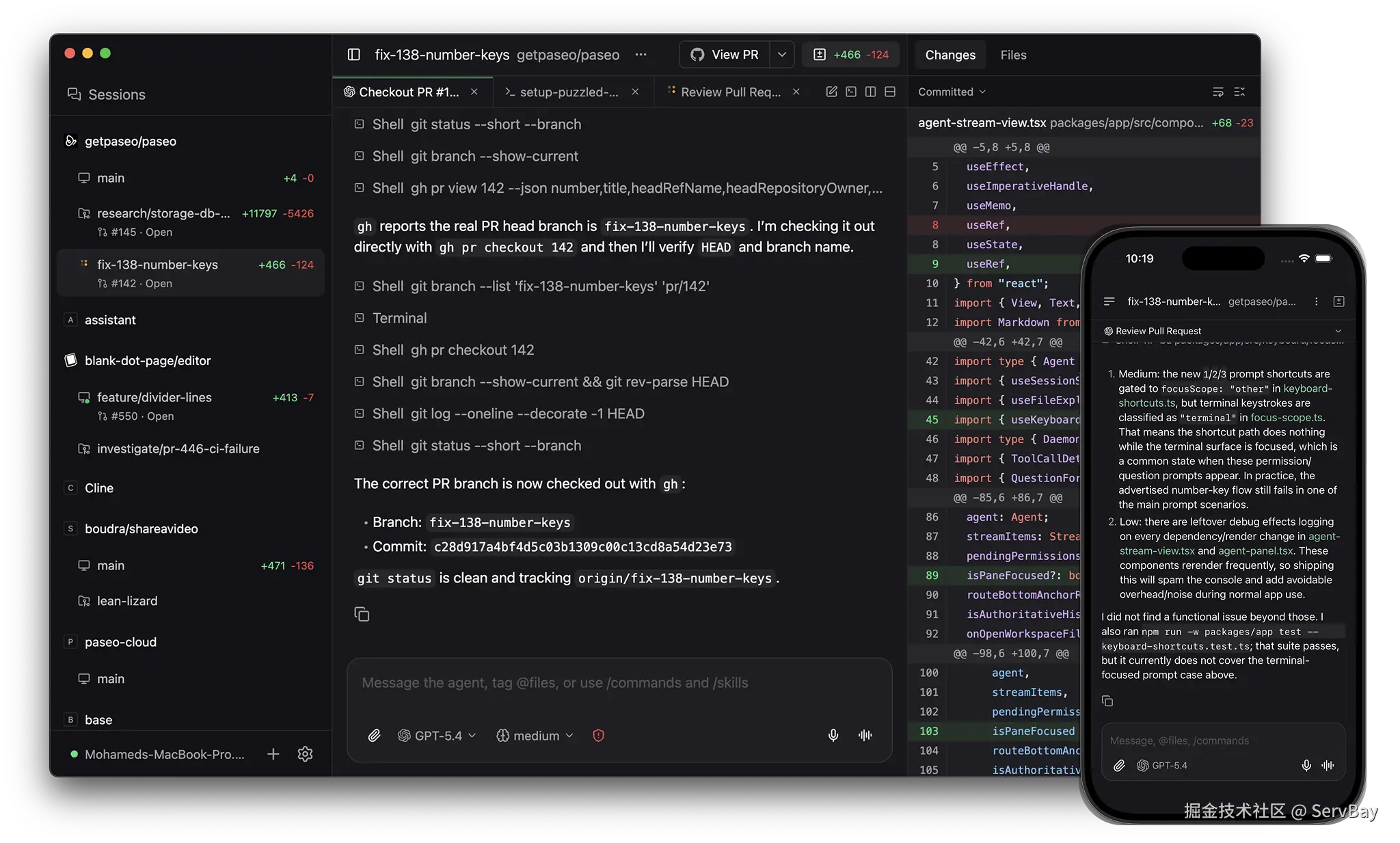Expand the Committed filter dropdown
This screenshot has height=843, width=1400.
pos(952,92)
